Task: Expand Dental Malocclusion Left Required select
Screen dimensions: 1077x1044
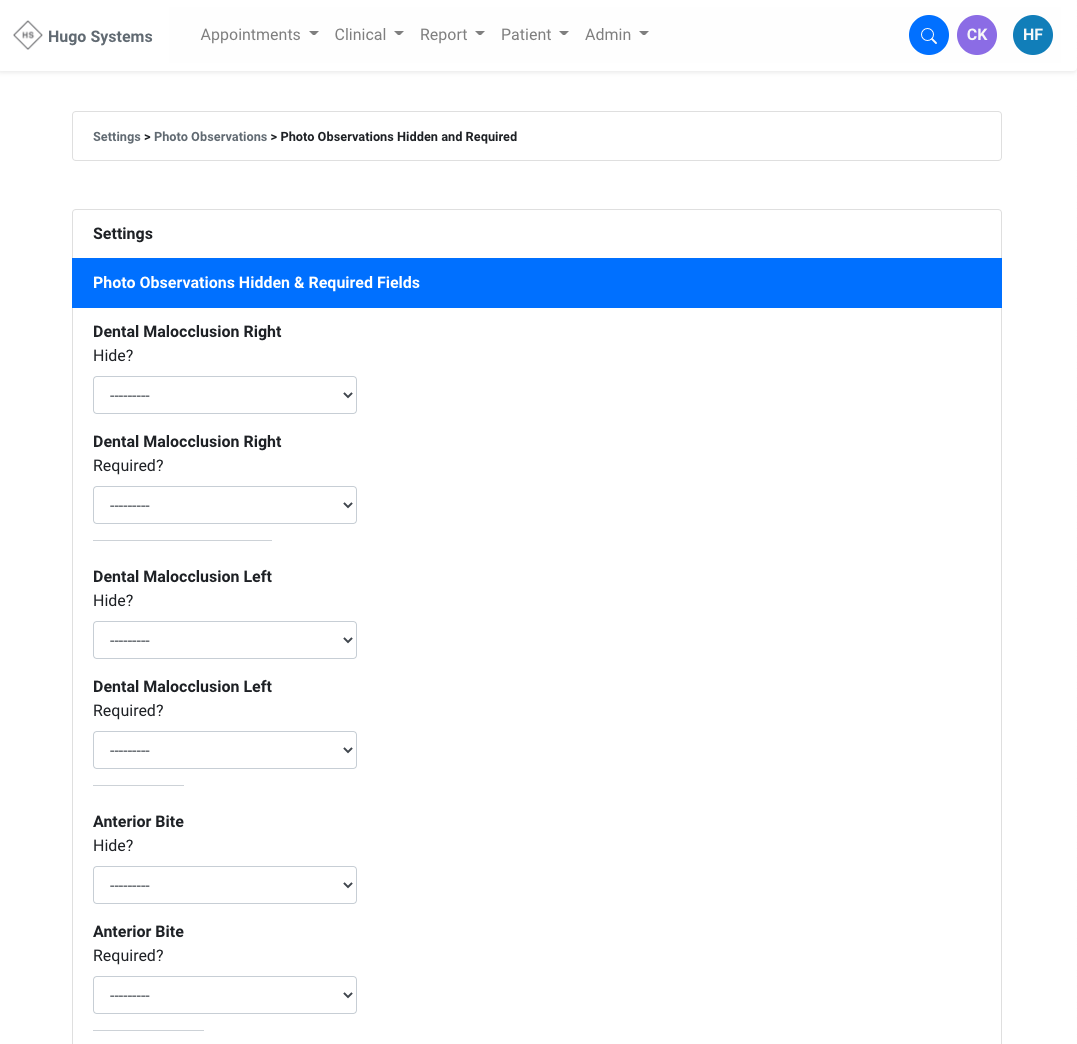Action: 225,750
